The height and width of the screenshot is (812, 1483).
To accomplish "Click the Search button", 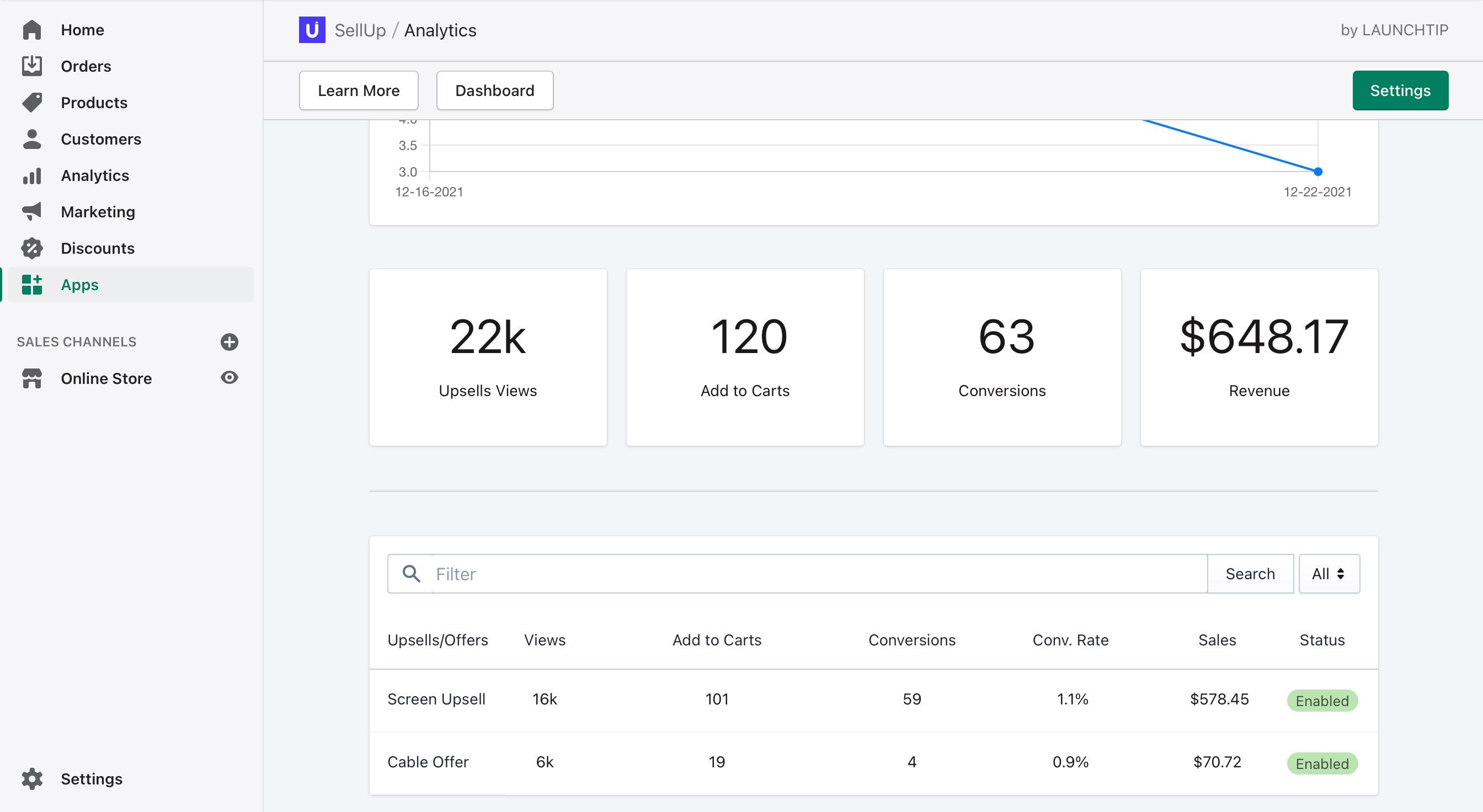I will [1250, 574].
